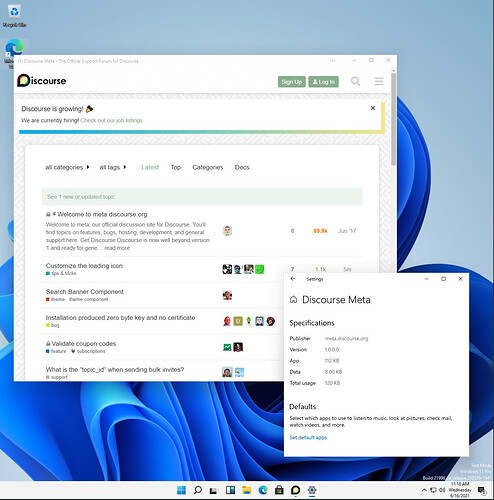
Task: Click the home icon beside Discourse Meta
Action: (293, 300)
